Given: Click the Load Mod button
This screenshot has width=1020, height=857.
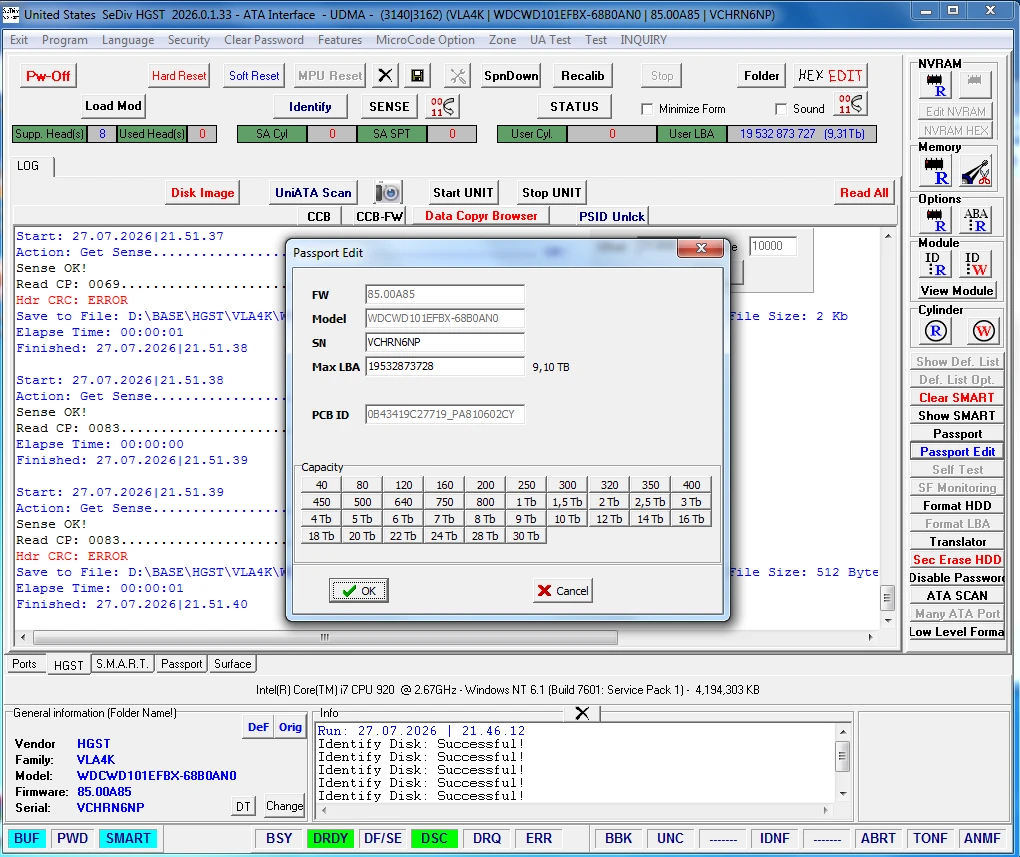Looking at the screenshot, I should point(113,105).
